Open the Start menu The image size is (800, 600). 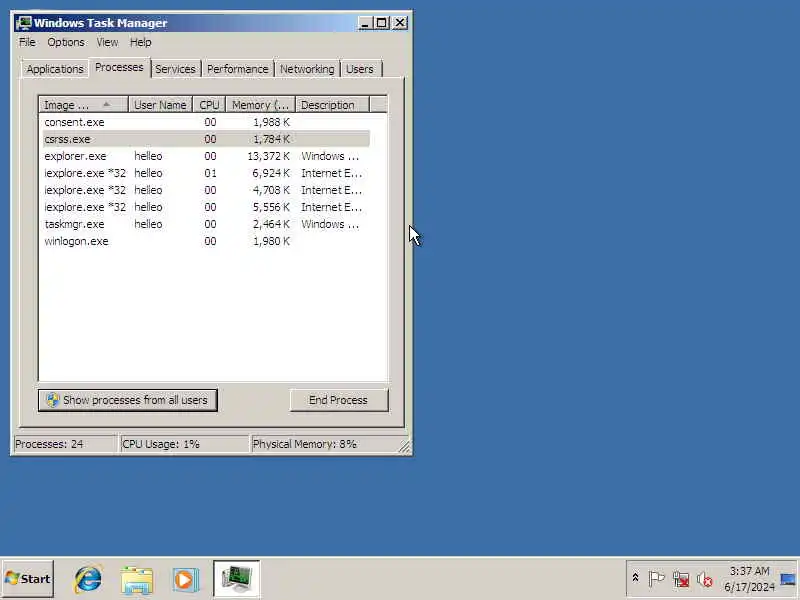[x=28, y=579]
